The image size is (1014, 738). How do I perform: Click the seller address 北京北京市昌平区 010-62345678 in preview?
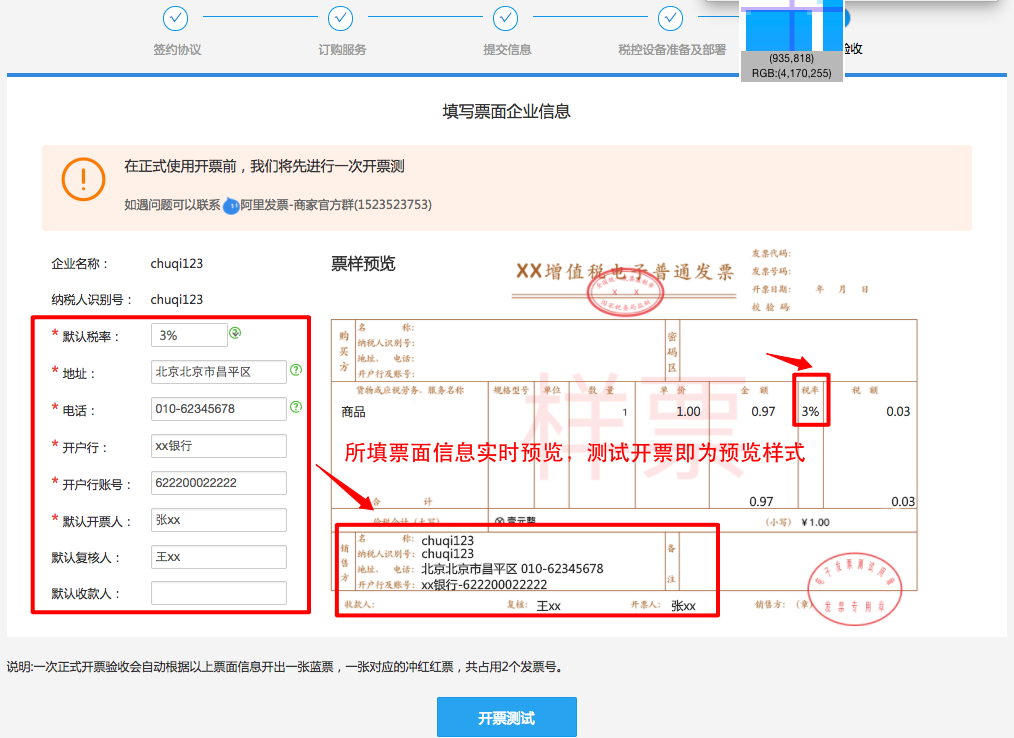click(x=512, y=569)
